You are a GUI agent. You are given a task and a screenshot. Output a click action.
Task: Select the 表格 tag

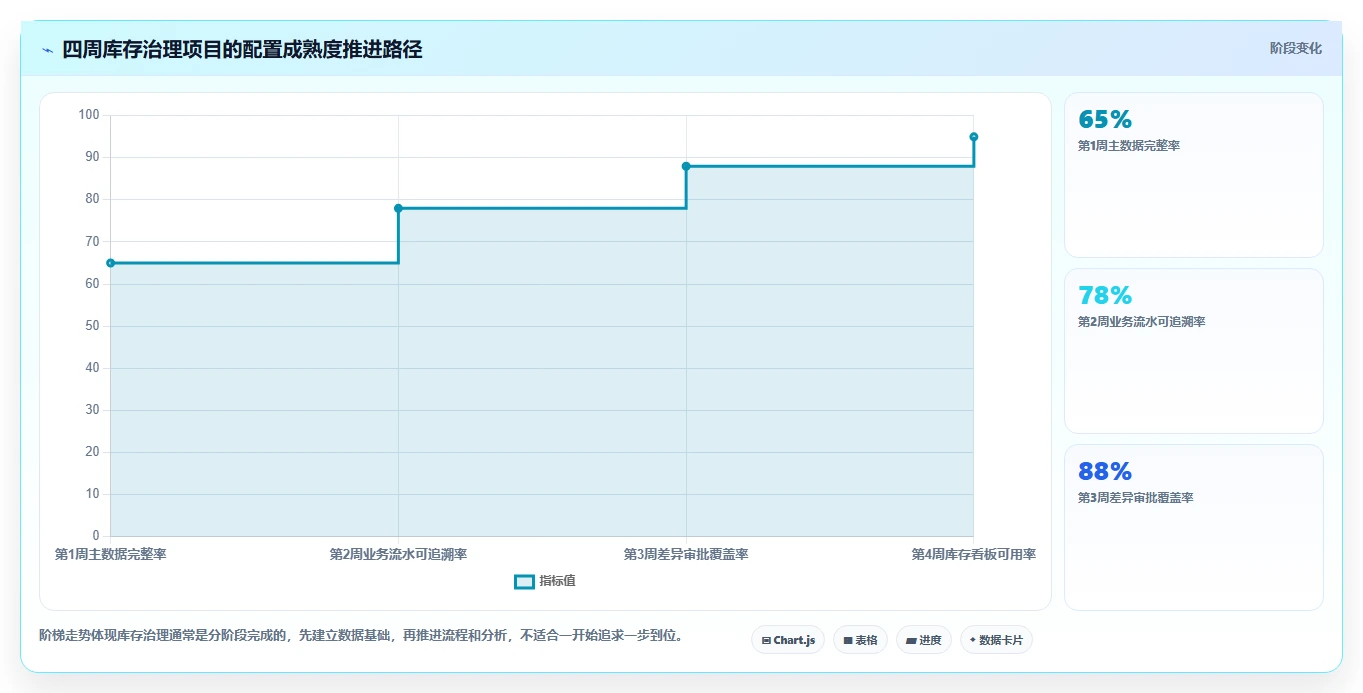click(x=860, y=640)
